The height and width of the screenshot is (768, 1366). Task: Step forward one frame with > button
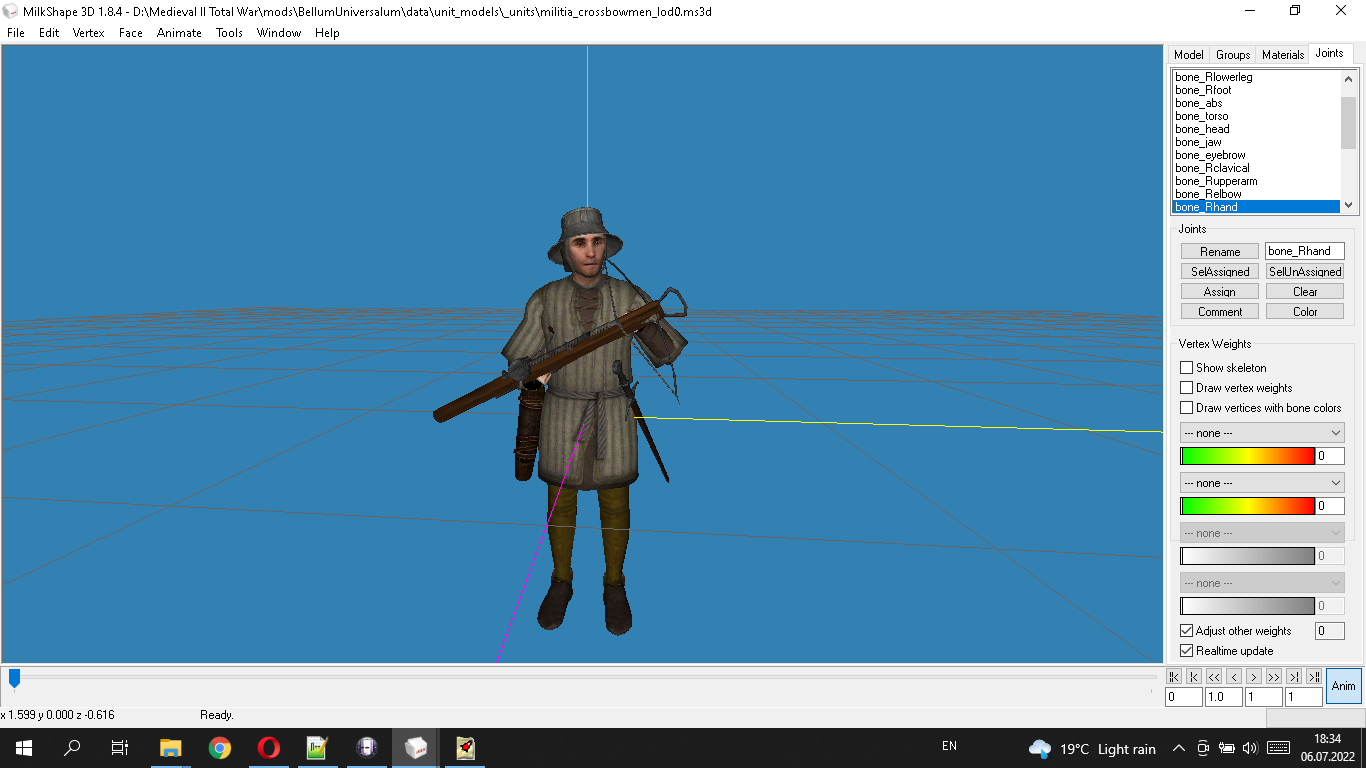[x=1254, y=677]
